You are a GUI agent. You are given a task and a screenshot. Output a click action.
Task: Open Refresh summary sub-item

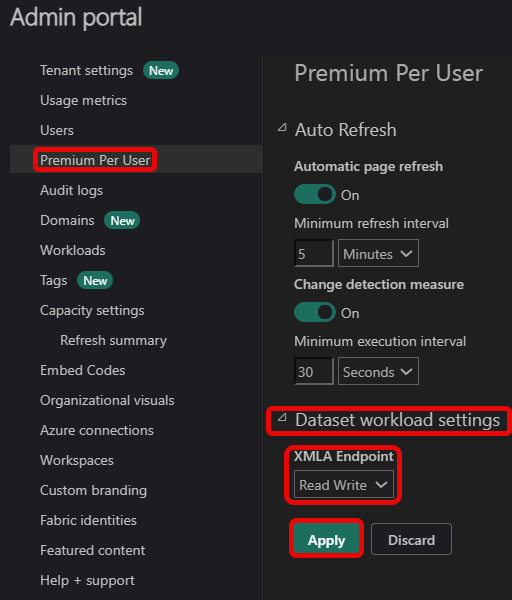point(113,341)
